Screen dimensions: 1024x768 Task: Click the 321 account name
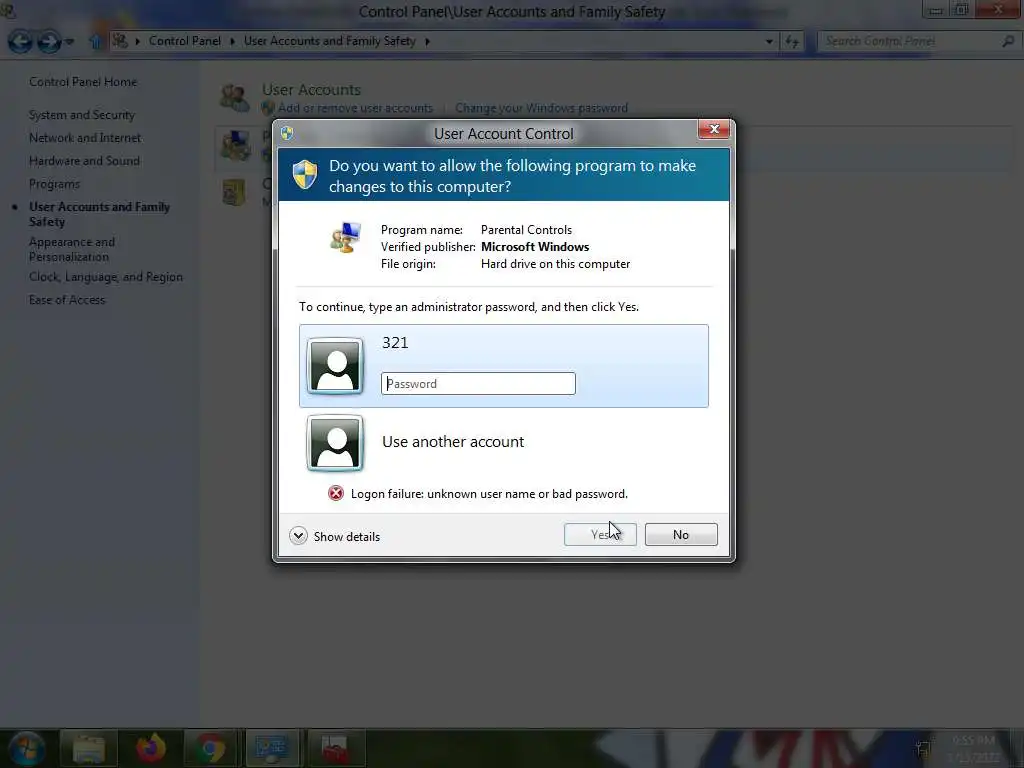[x=395, y=343]
